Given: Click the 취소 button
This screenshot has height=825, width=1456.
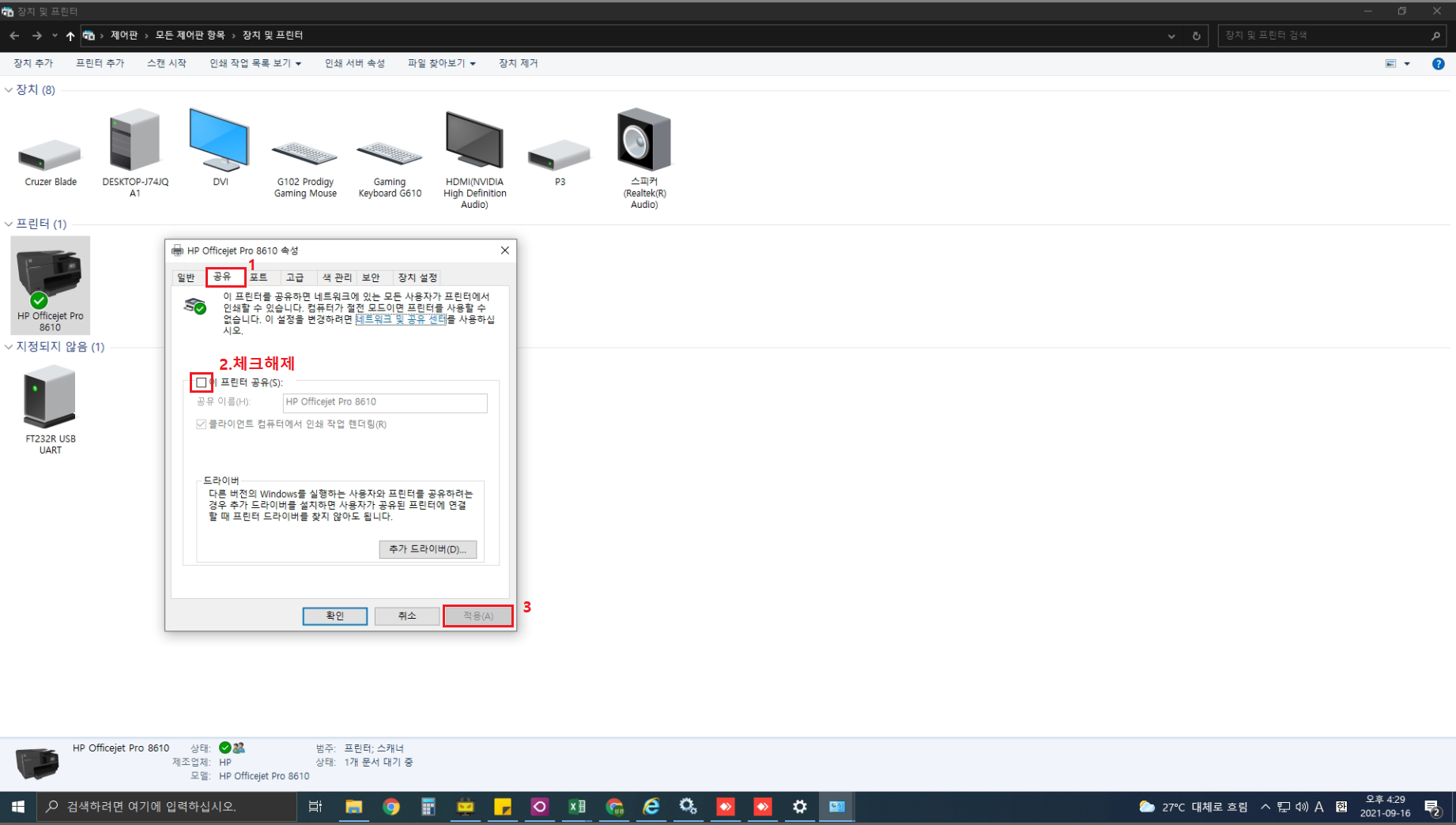Looking at the screenshot, I should 407,616.
